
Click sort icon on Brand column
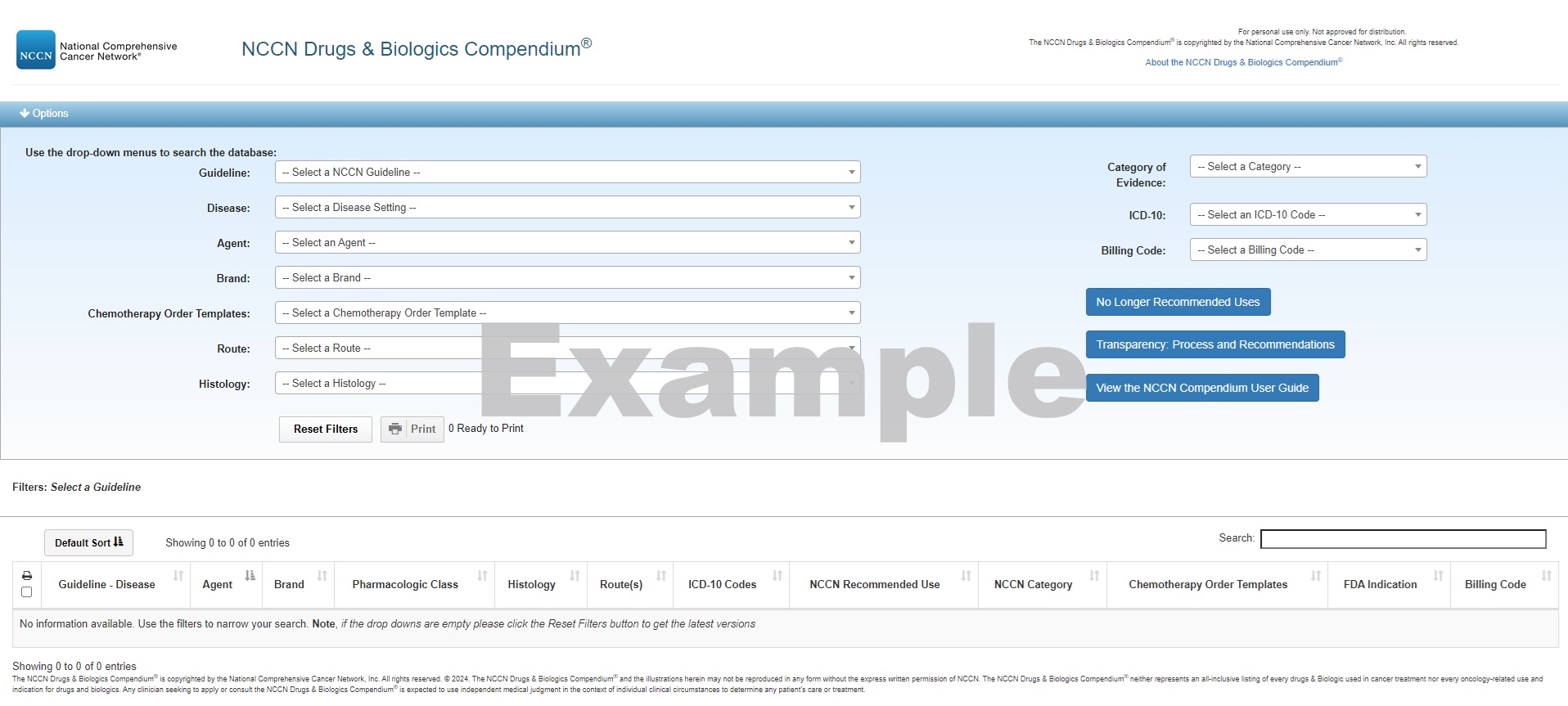[322, 576]
